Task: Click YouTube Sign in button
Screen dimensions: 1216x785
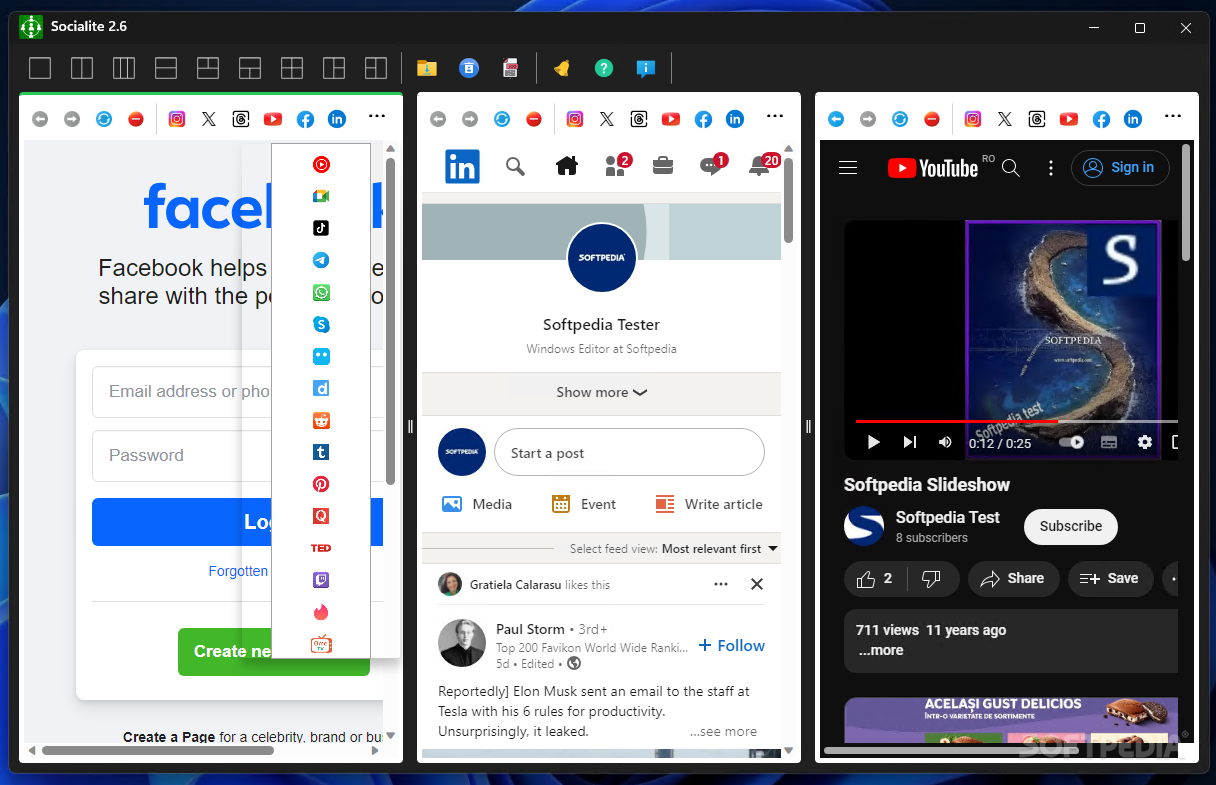Action: pos(1120,168)
